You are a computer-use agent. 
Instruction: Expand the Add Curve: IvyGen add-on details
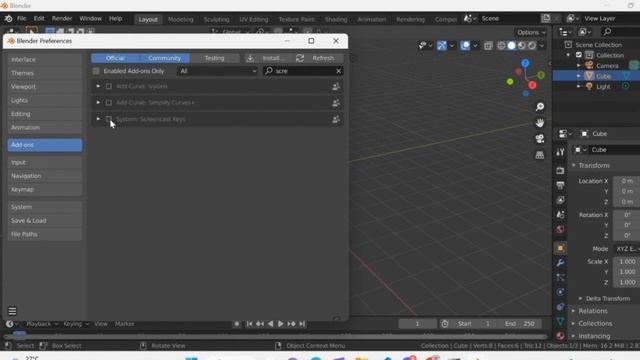click(x=98, y=87)
